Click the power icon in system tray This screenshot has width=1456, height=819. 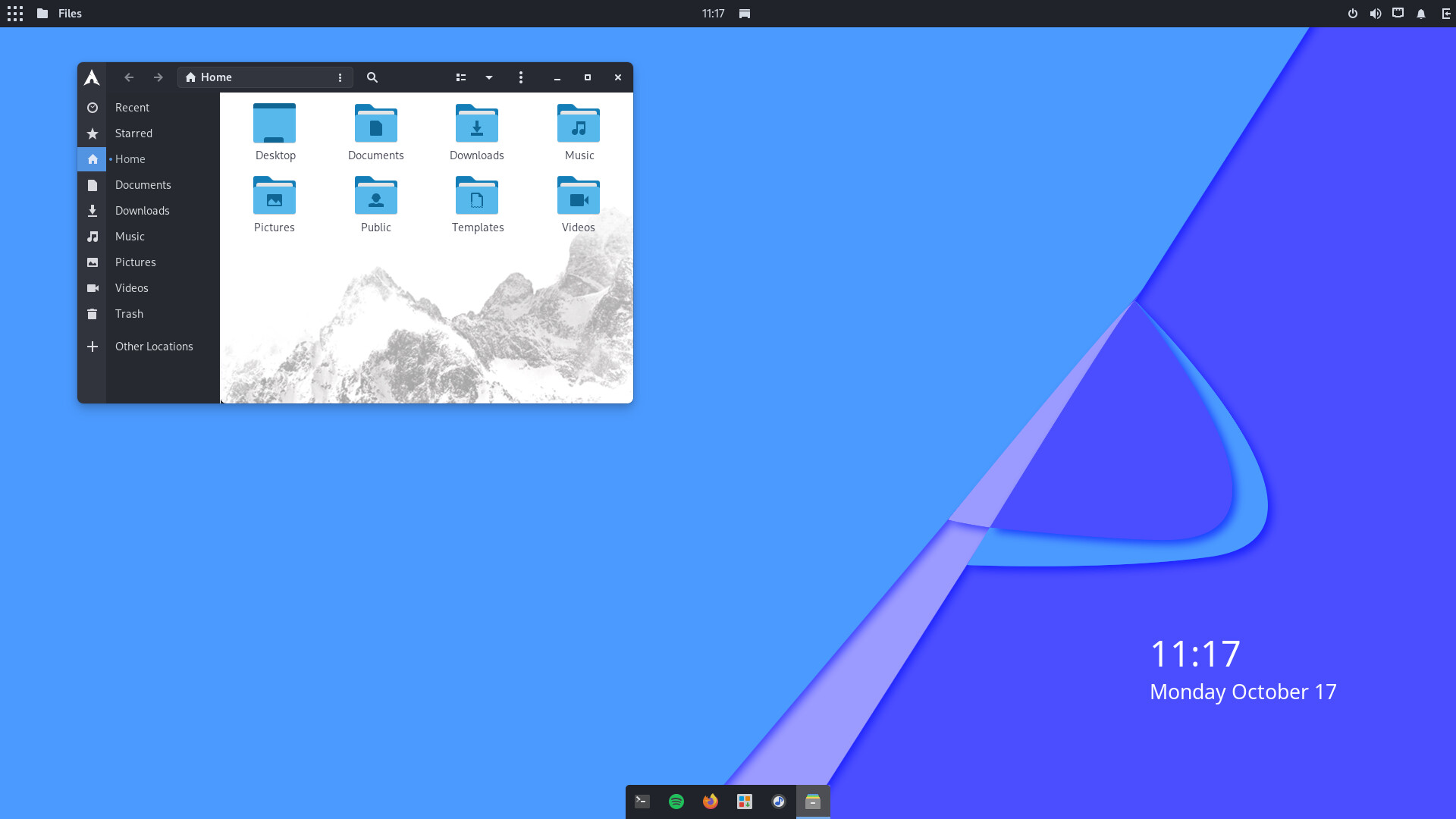click(x=1352, y=14)
